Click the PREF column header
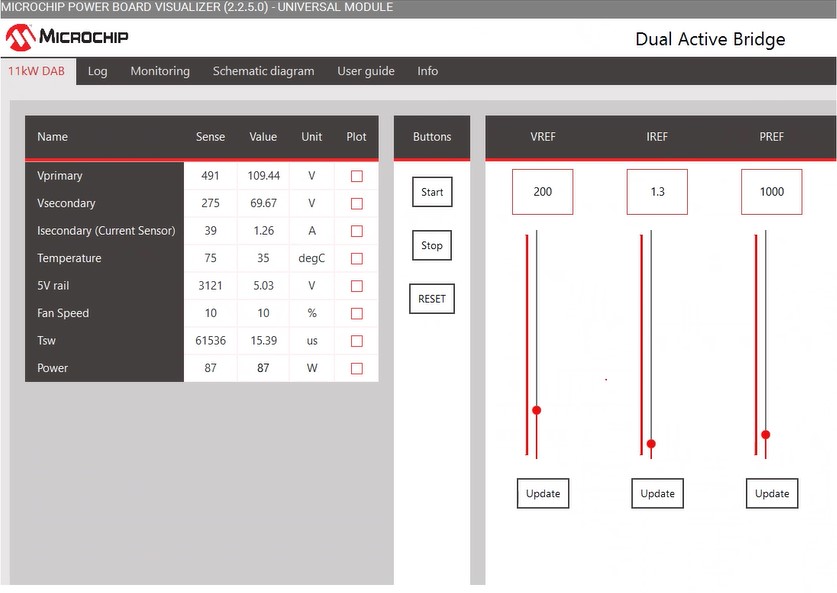Screen dimensions: 837x593 (771, 137)
